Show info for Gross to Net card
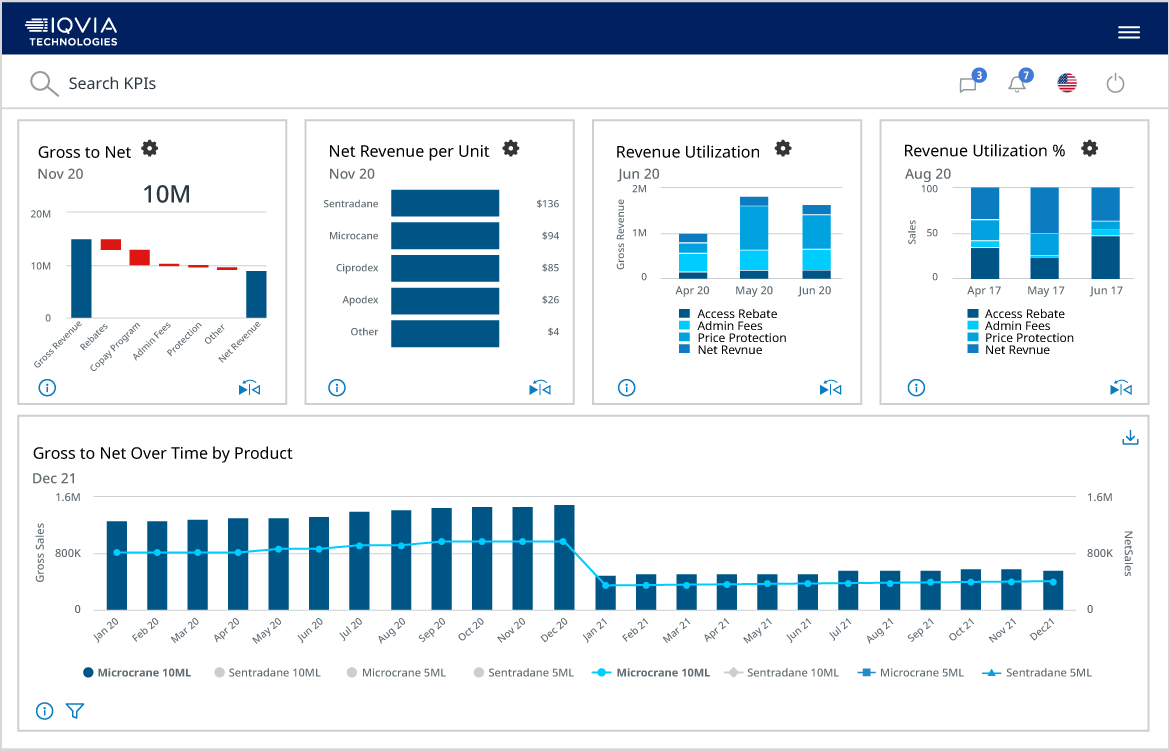This screenshot has width=1170, height=751. point(47,387)
